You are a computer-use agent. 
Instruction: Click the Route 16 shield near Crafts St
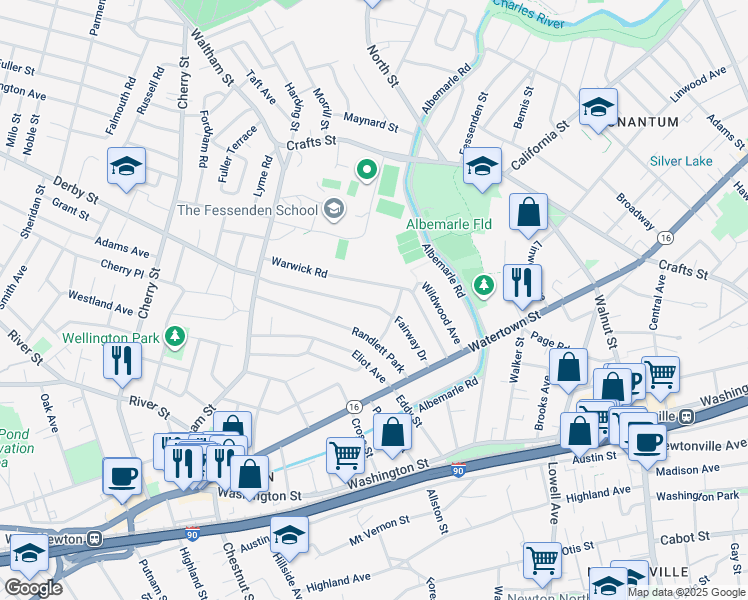tap(665, 237)
